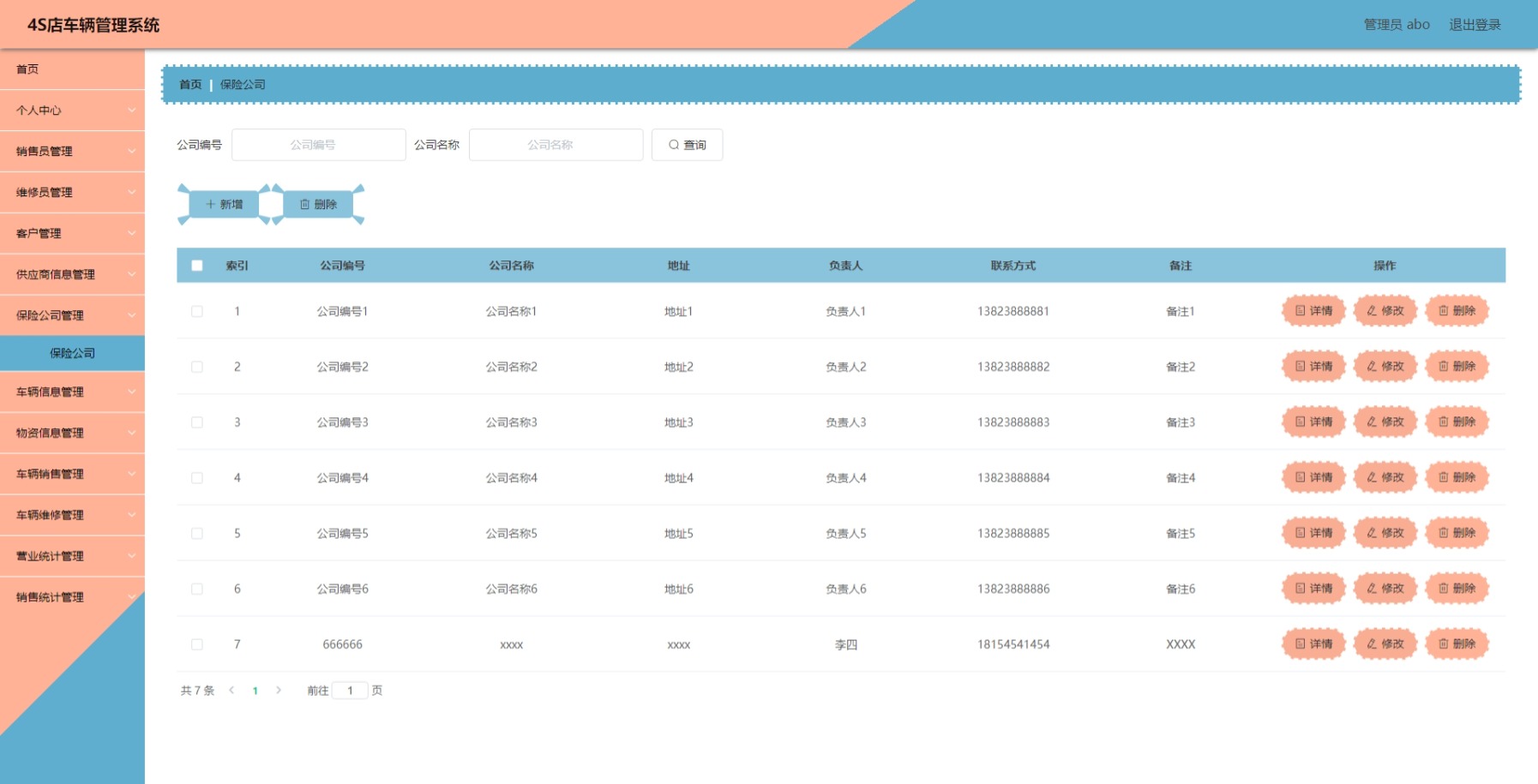Go to 首页 in the sidebar
The image size is (1538, 784).
pyautogui.click(x=72, y=69)
